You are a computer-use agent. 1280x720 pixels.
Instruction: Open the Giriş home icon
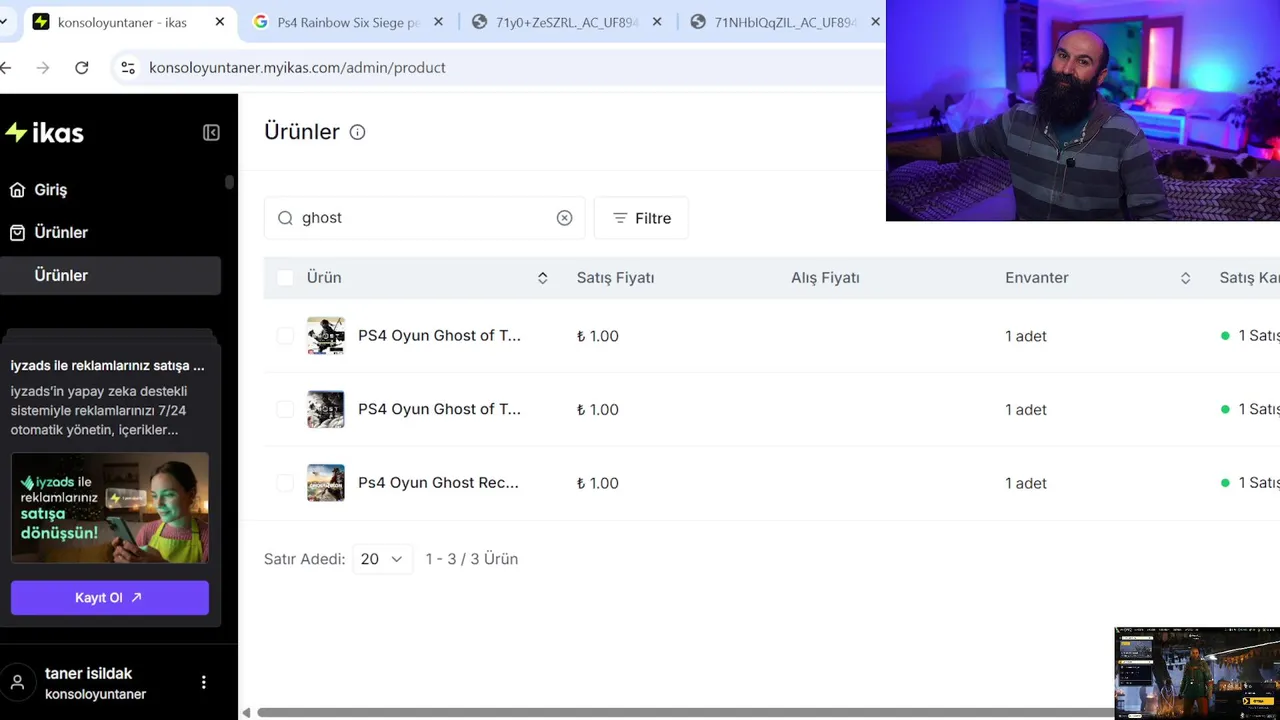coord(17,190)
